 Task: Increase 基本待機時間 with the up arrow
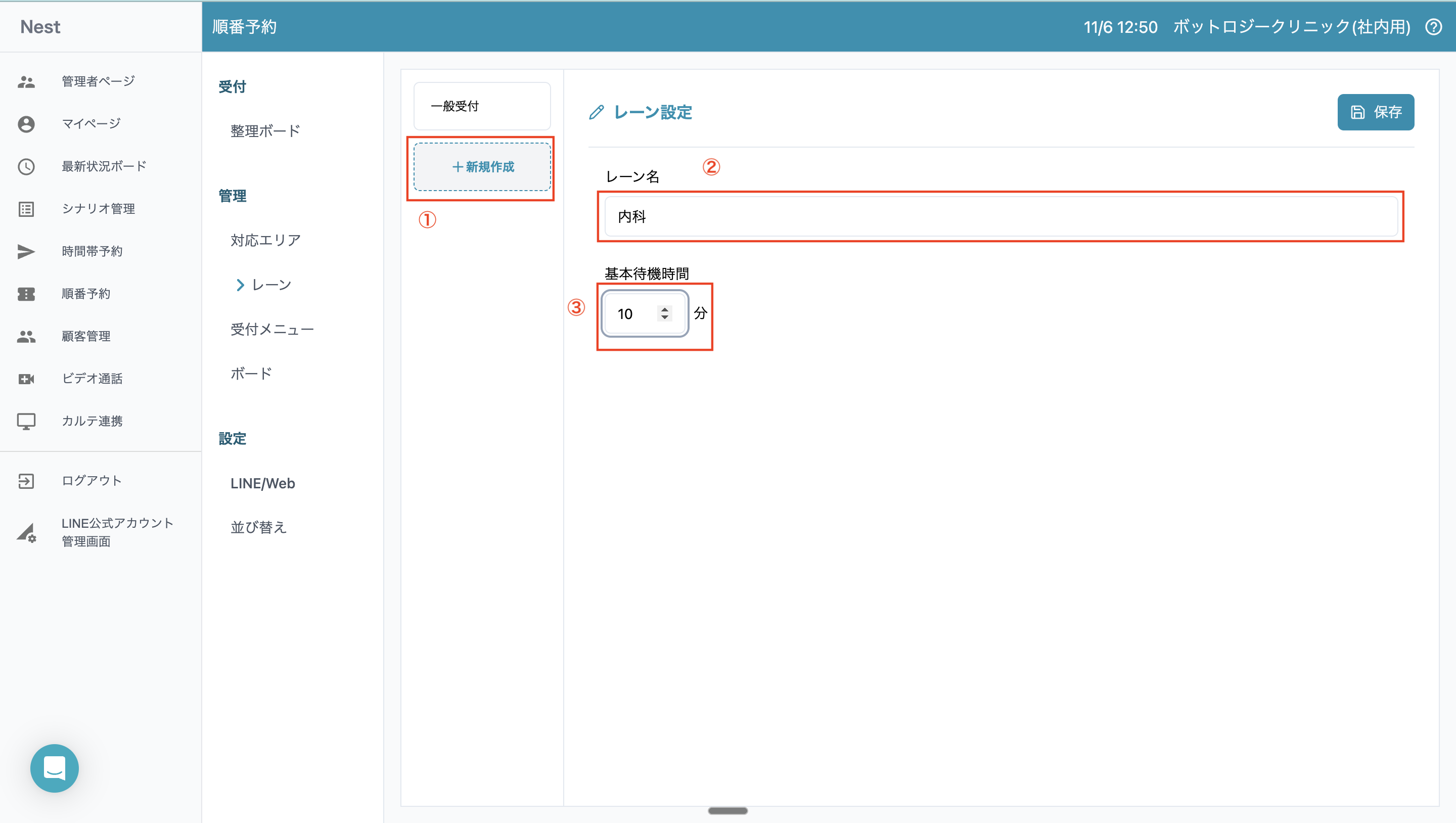(665, 309)
